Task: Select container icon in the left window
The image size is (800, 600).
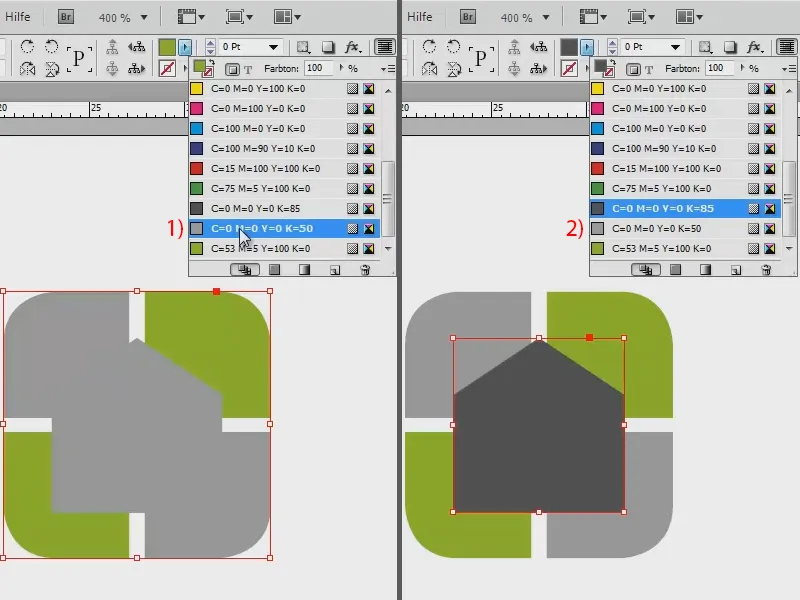Action: 112,47
